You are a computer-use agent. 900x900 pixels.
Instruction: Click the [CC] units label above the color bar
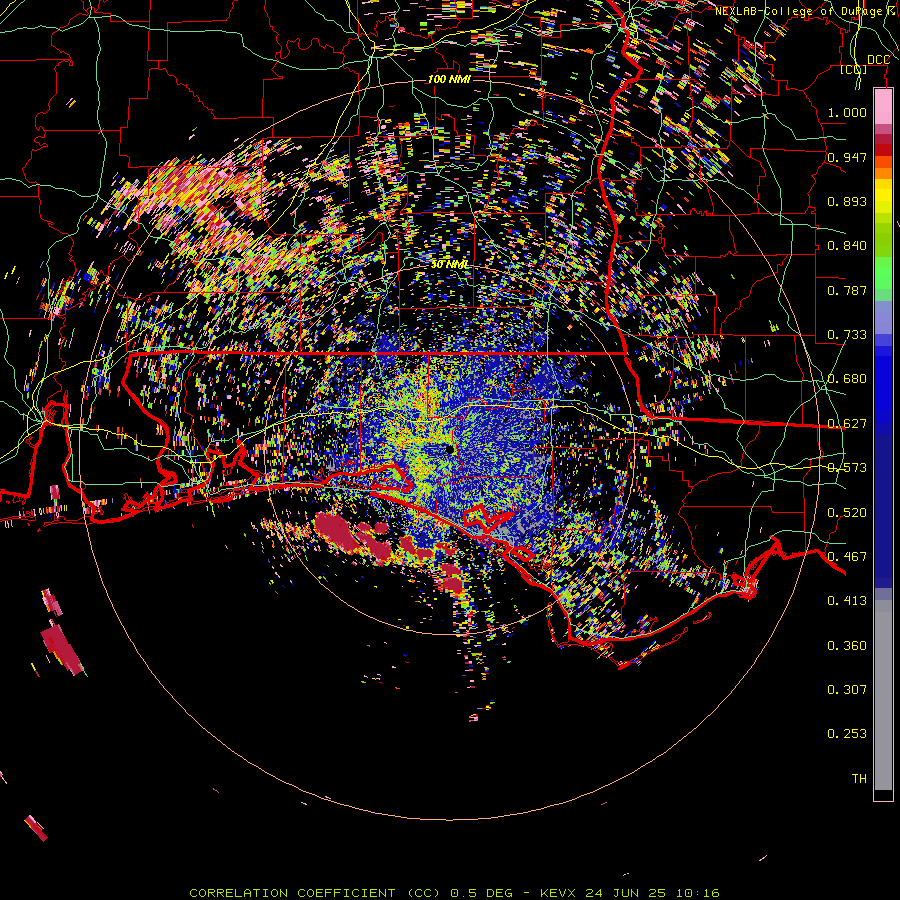tap(854, 70)
